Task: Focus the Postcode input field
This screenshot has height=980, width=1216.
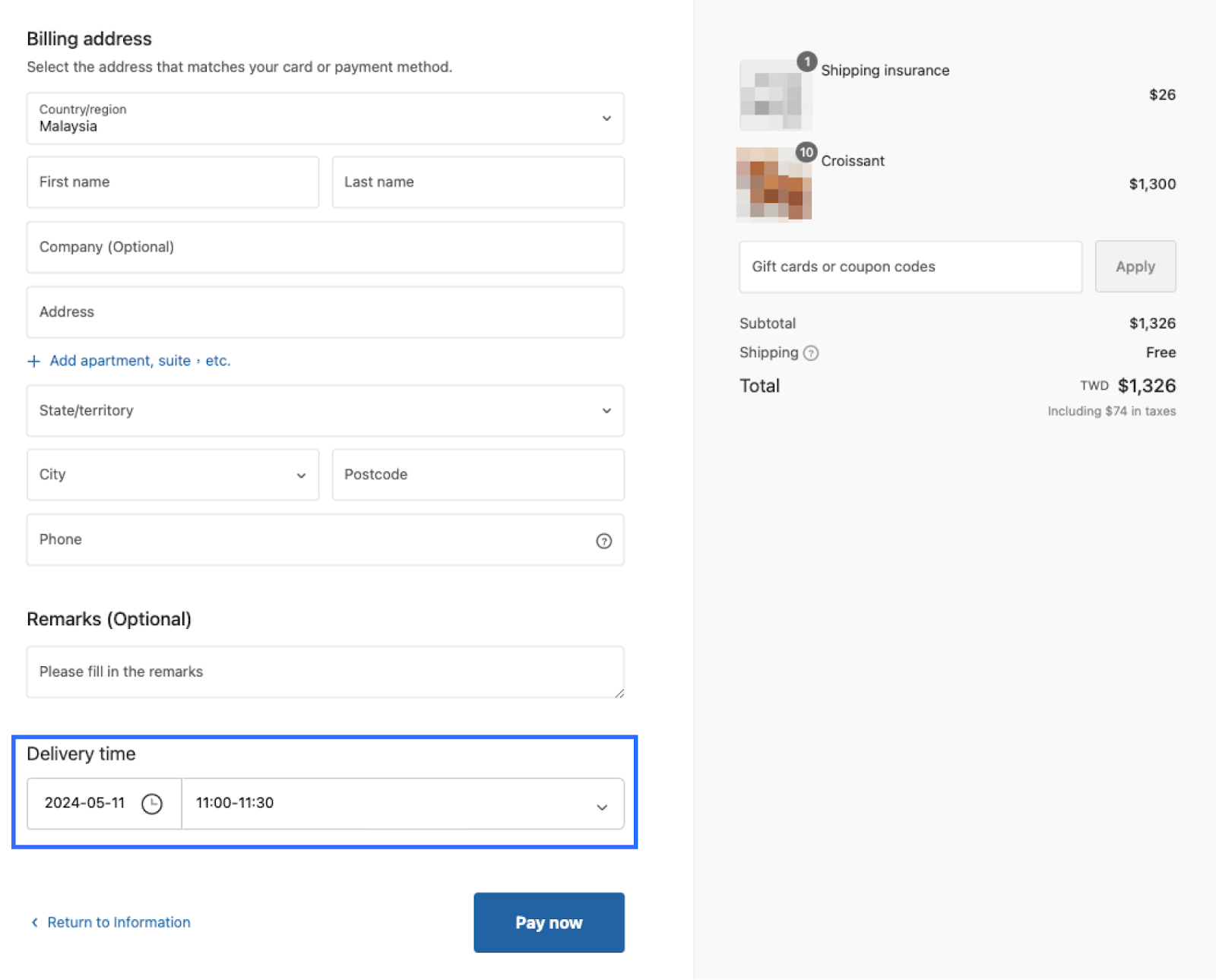Action: tap(478, 475)
